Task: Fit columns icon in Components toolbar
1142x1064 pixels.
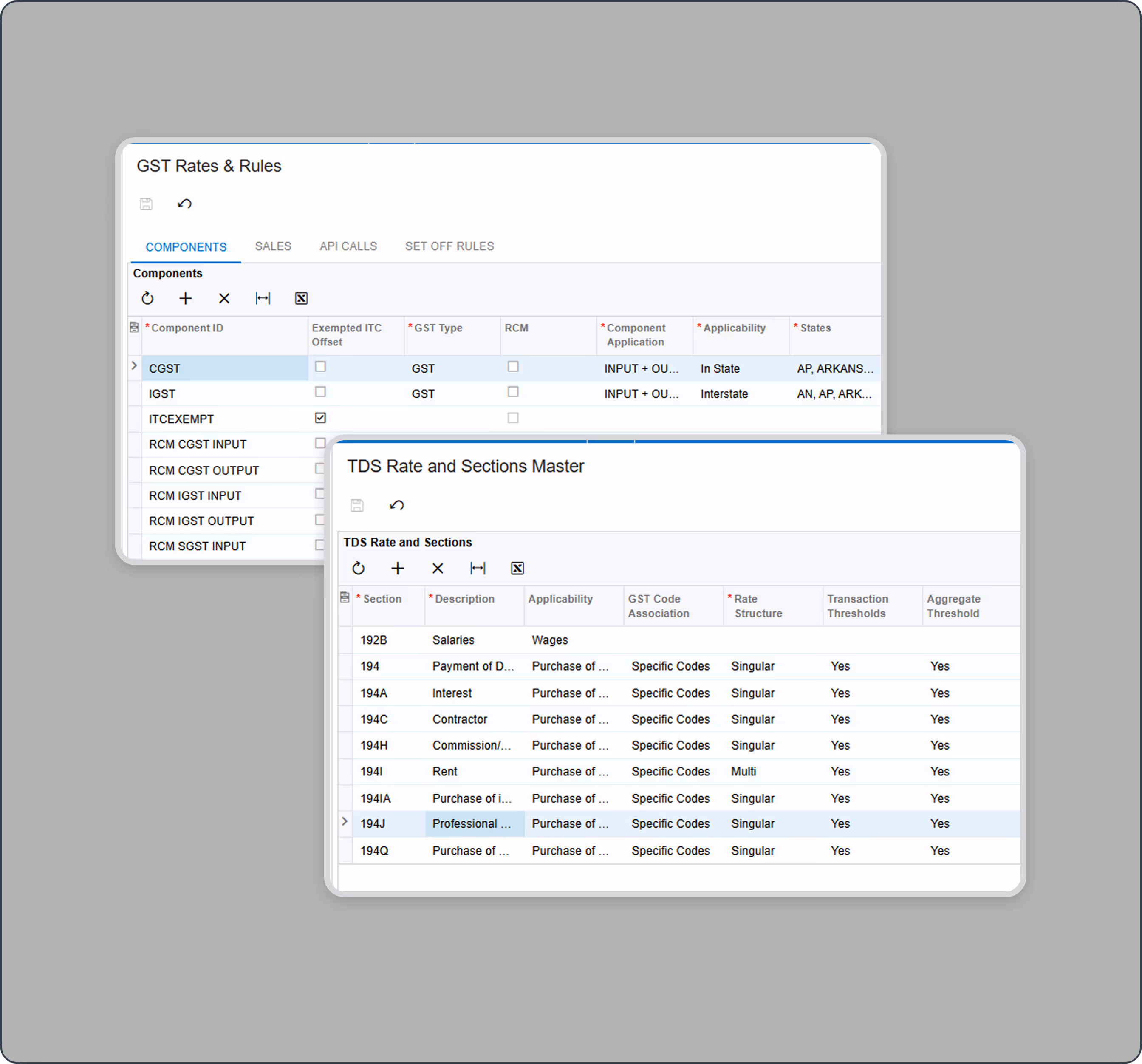Action: coord(263,298)
